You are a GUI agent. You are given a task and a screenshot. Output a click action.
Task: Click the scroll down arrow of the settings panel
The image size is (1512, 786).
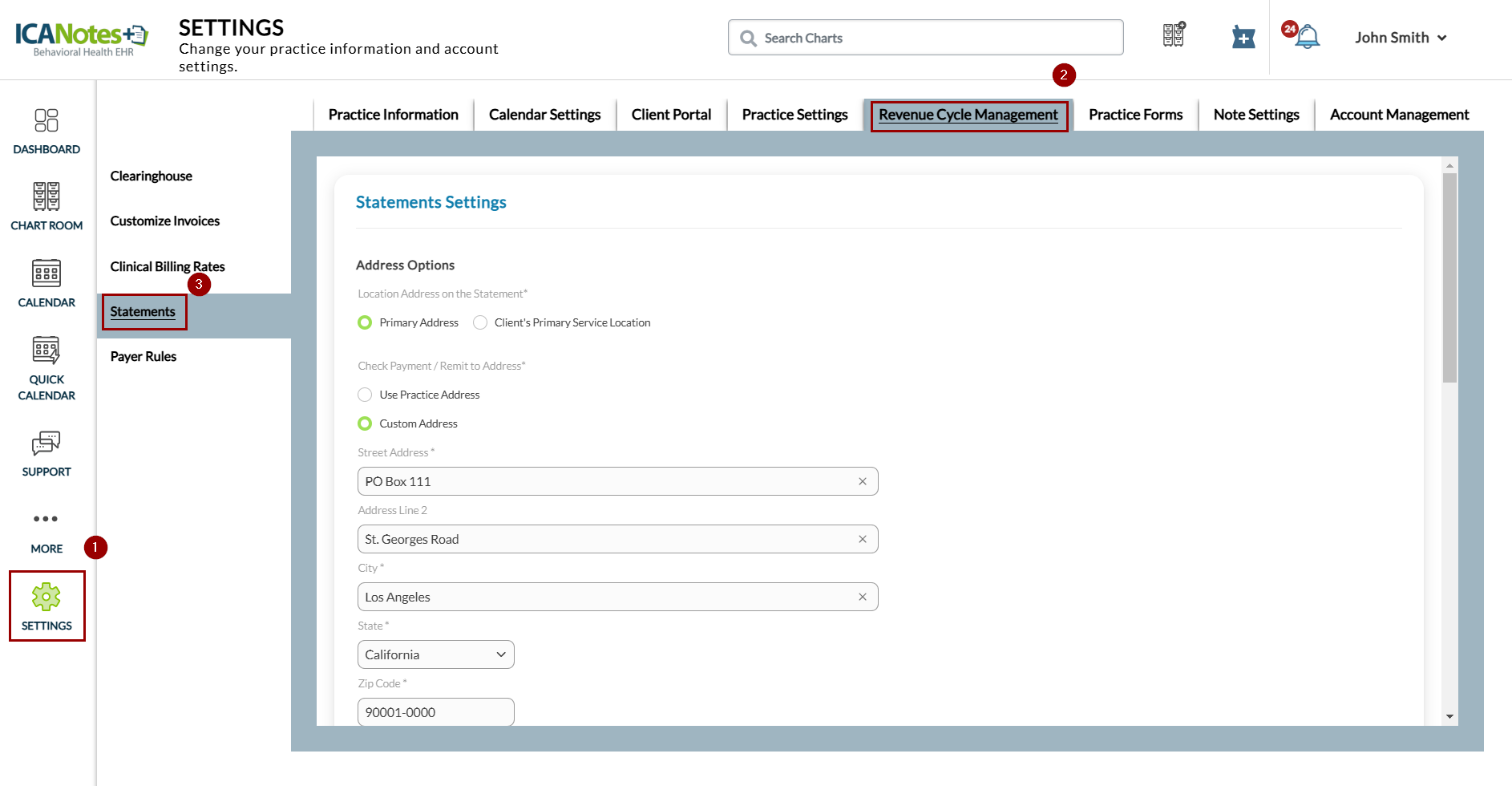[x=1449, y=716]
